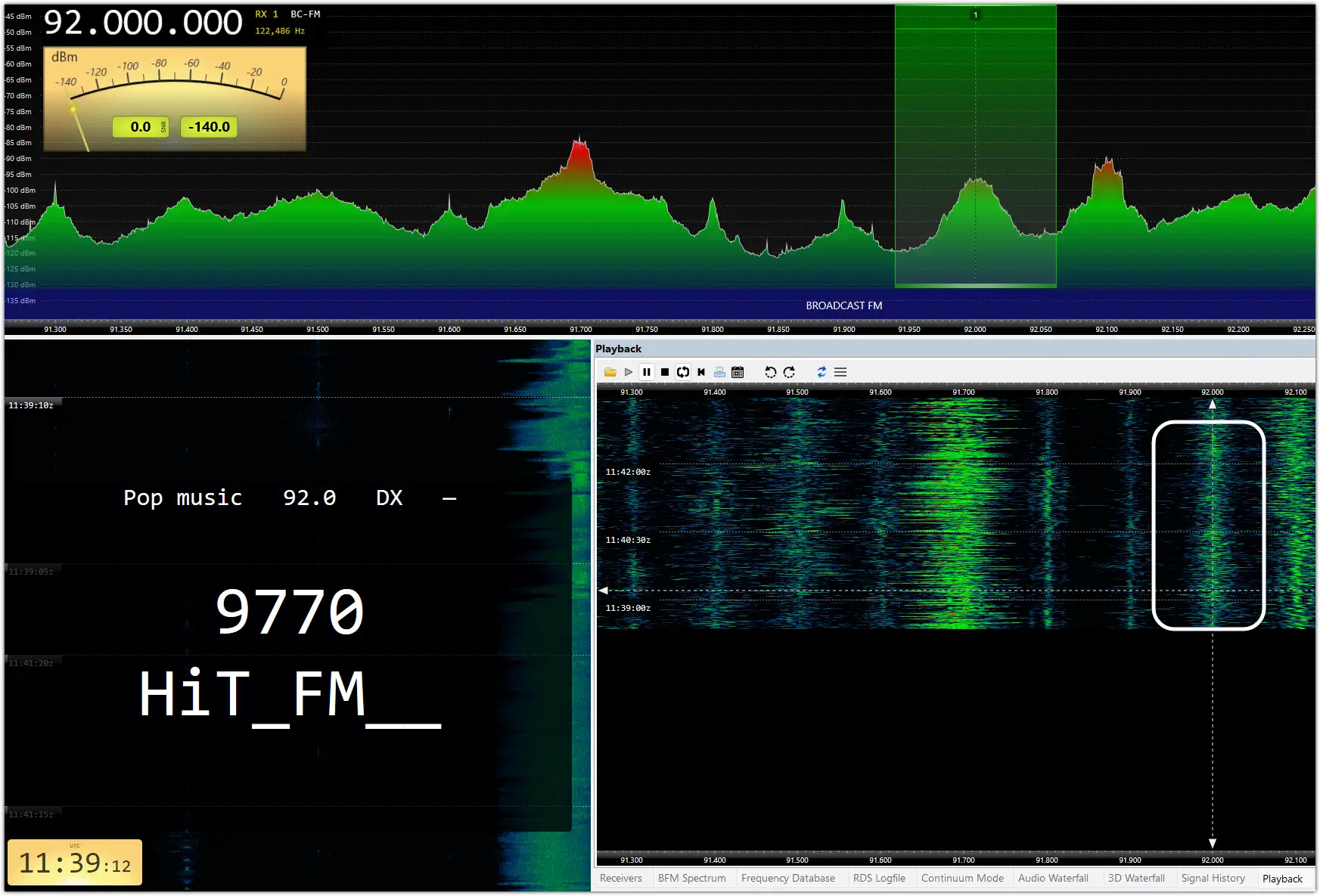The image size is (1320, 896).
Task: Click the 11:39:10z waterfall timestamp
Action: [31, 405]
